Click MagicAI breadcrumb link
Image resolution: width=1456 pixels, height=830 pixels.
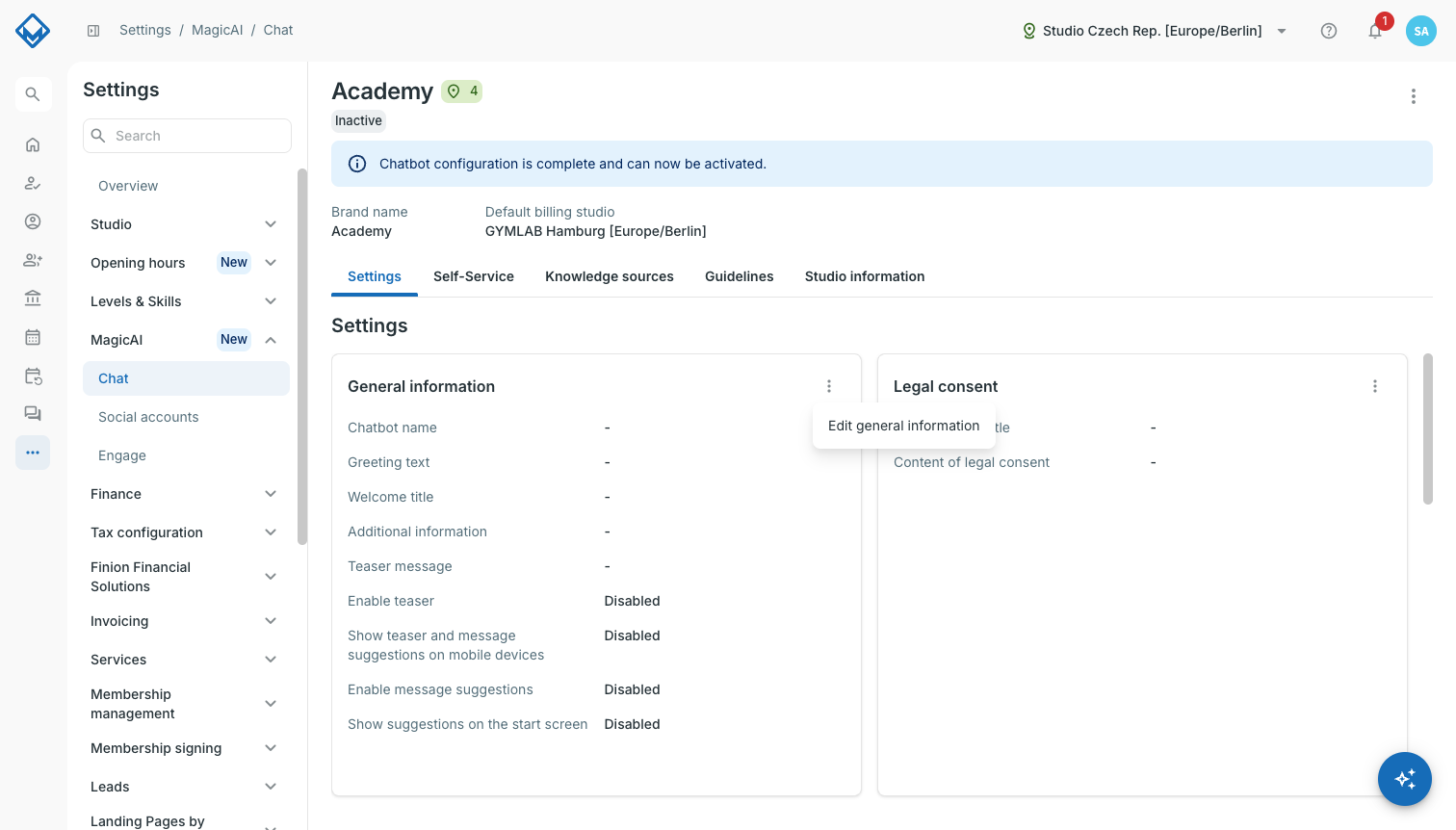(218, 30)
